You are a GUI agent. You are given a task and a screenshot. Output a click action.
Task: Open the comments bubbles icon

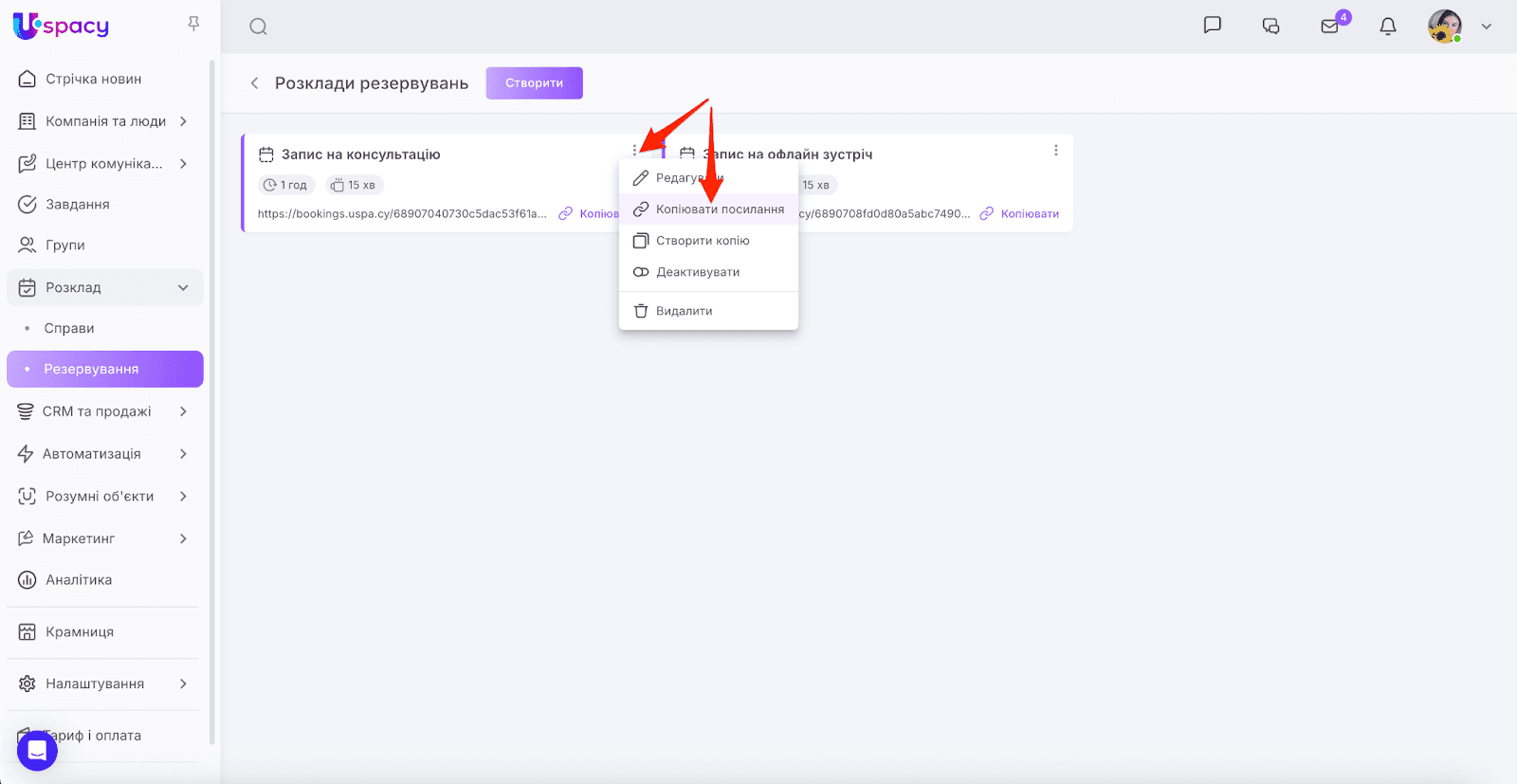[x=1271, y=27]
